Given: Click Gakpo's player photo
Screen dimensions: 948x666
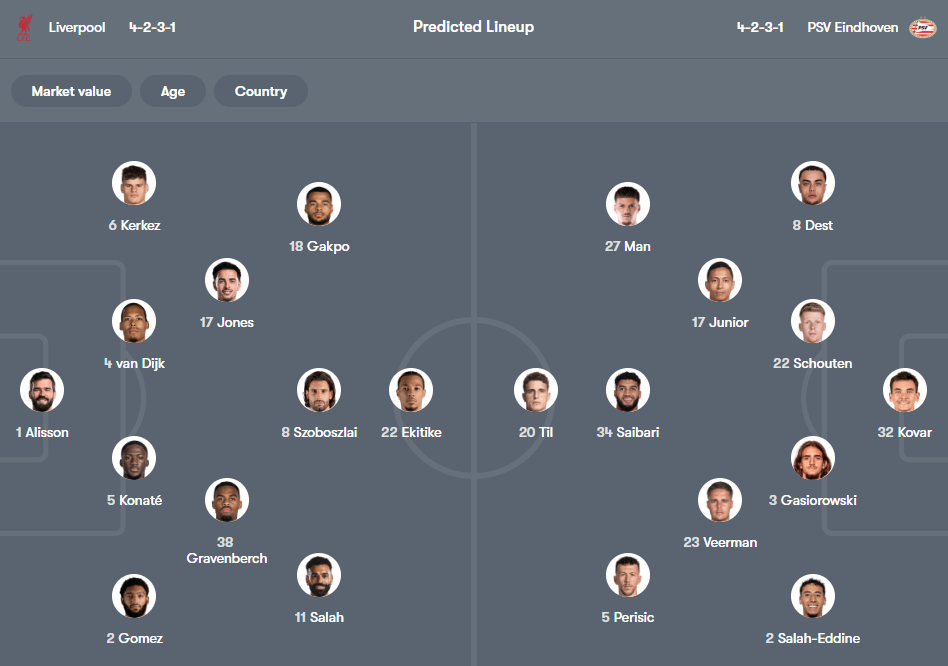Looking at the screenshot, I should (319, 203).
